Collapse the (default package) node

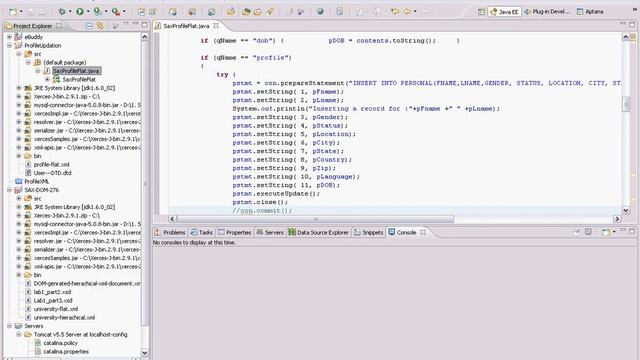(28, 62)
